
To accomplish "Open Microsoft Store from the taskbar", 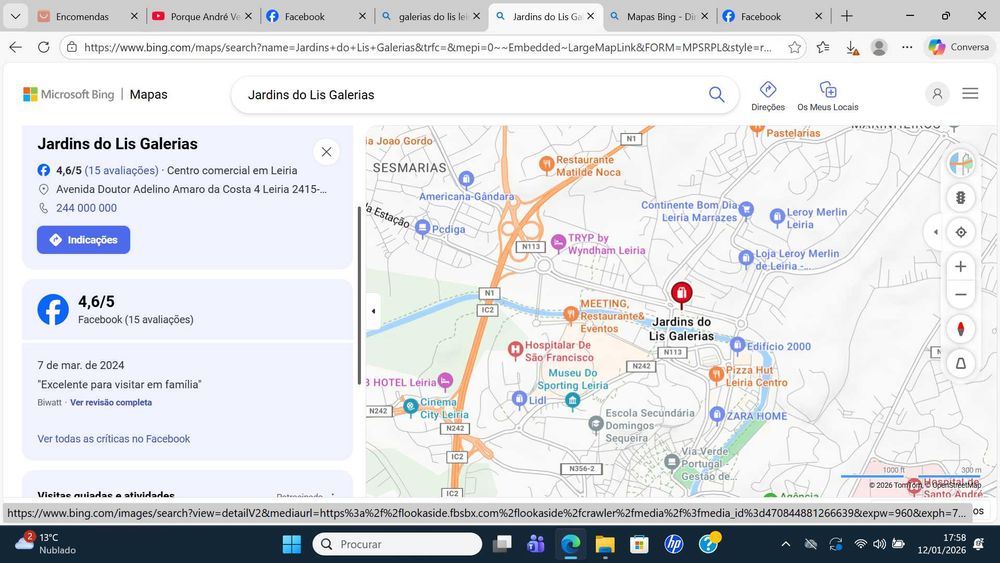I will click(639, 544).
